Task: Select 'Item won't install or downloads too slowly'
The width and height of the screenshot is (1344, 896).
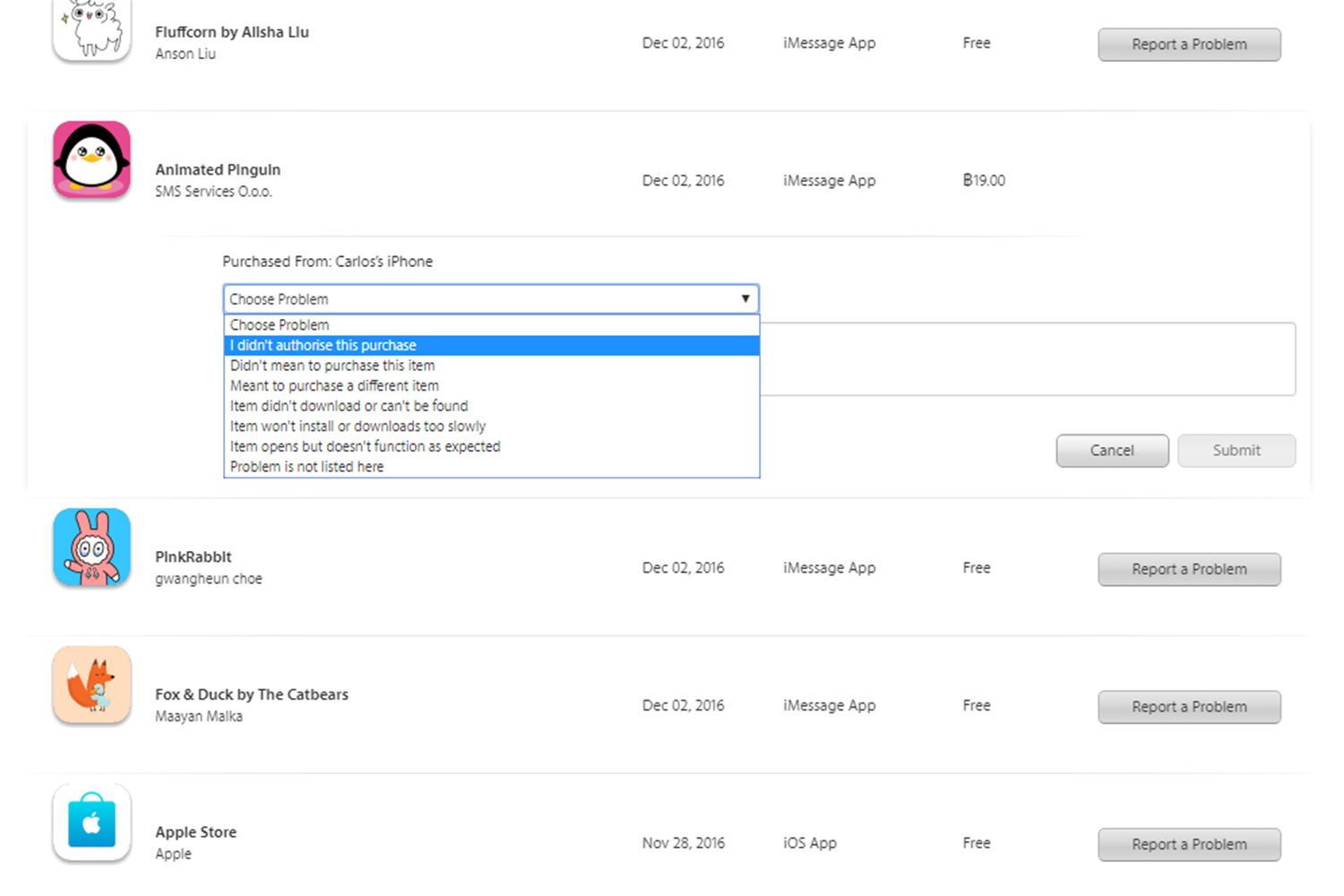Action: pyautogui.click(x=491, y=426)
